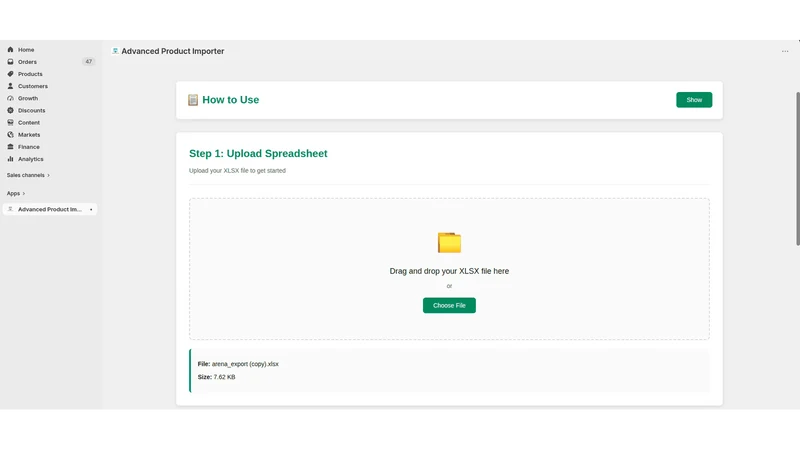Select the Advanced Product Importer sidebar entry
The width and height of the screenshot is (800, 450).
[x=49, y=209]
